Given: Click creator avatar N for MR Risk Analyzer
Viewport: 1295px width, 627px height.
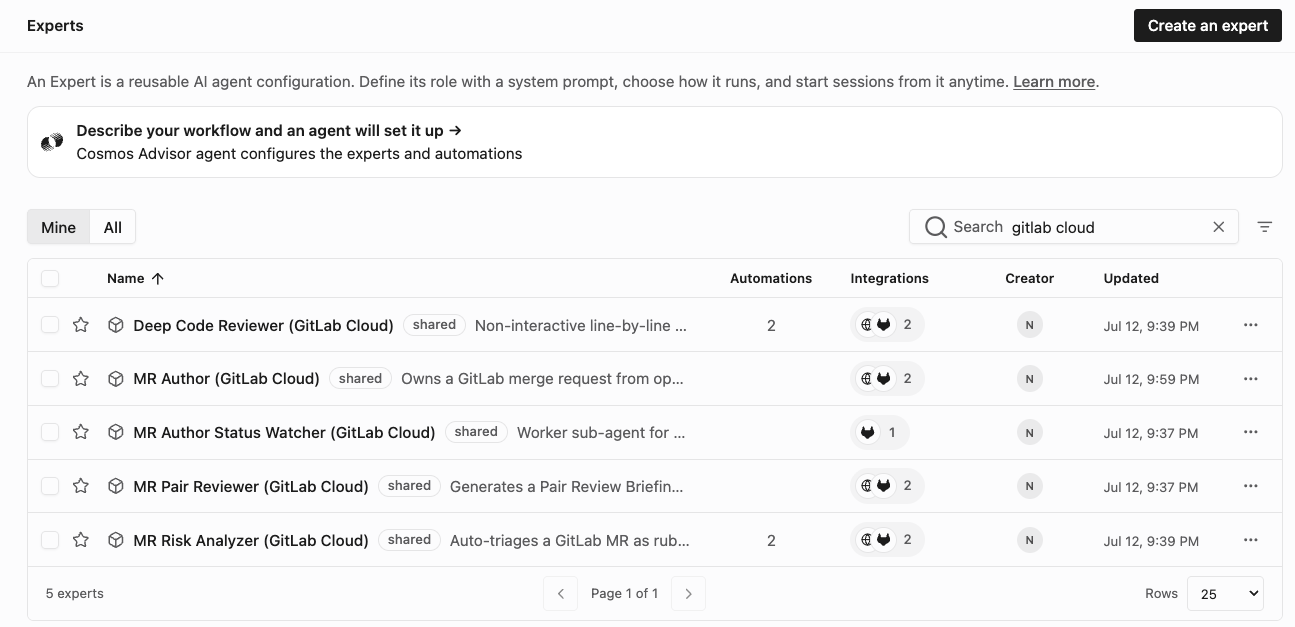Looking at the screenshot, I should point(1029,540).
